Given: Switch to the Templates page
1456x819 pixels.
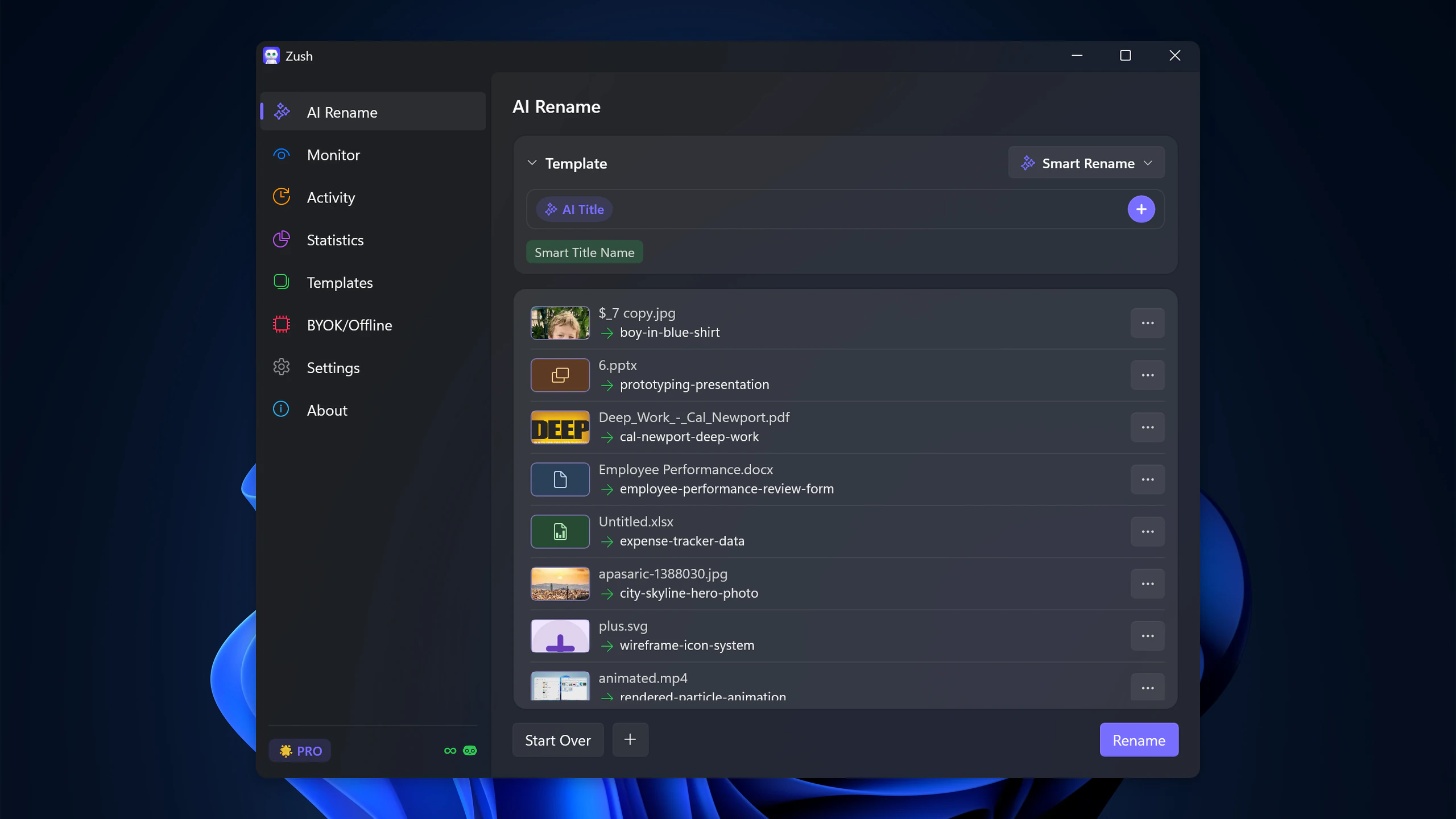Looking at the screenshot, I should 373,283.
